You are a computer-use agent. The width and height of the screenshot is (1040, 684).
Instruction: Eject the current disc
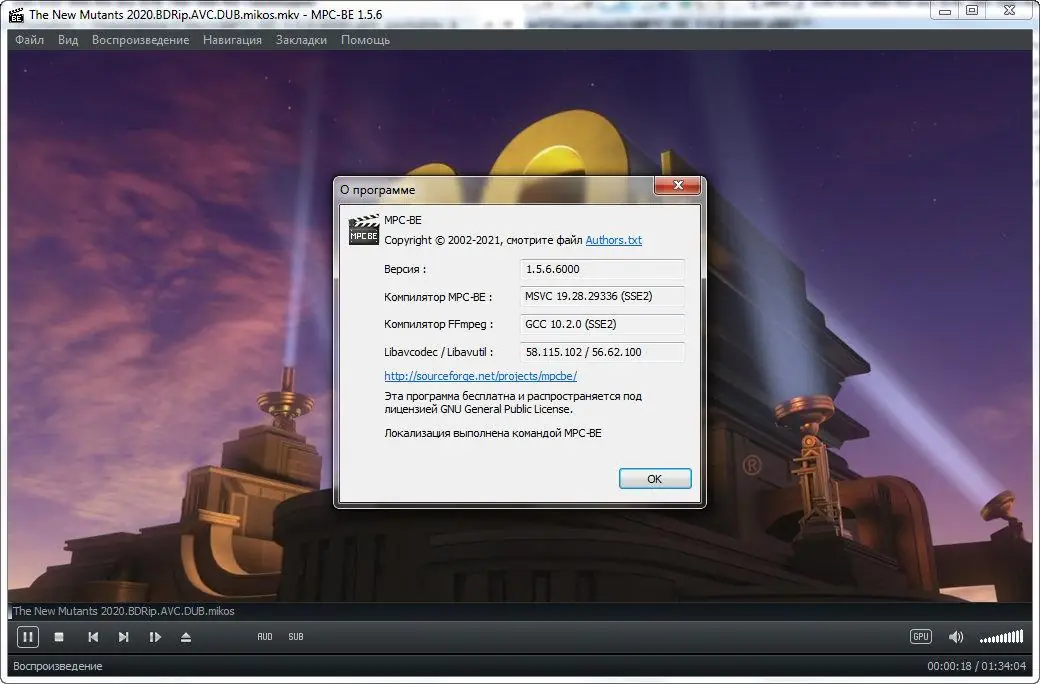click(x=186, y=636)
